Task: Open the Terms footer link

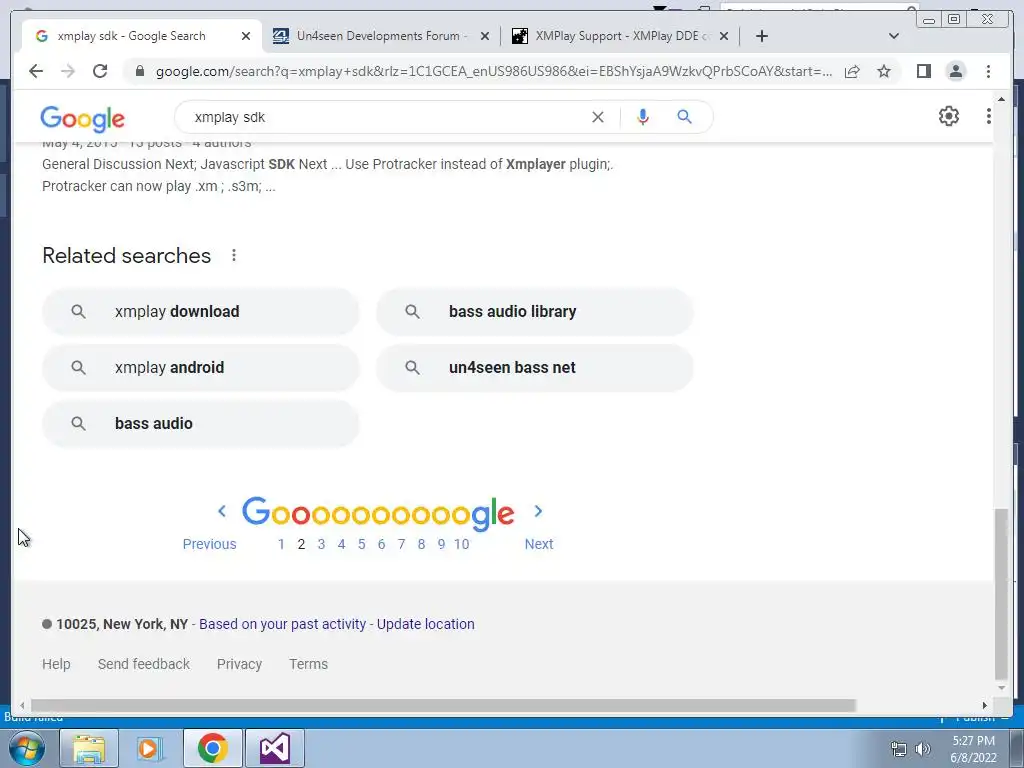Action: coord(308,664)
